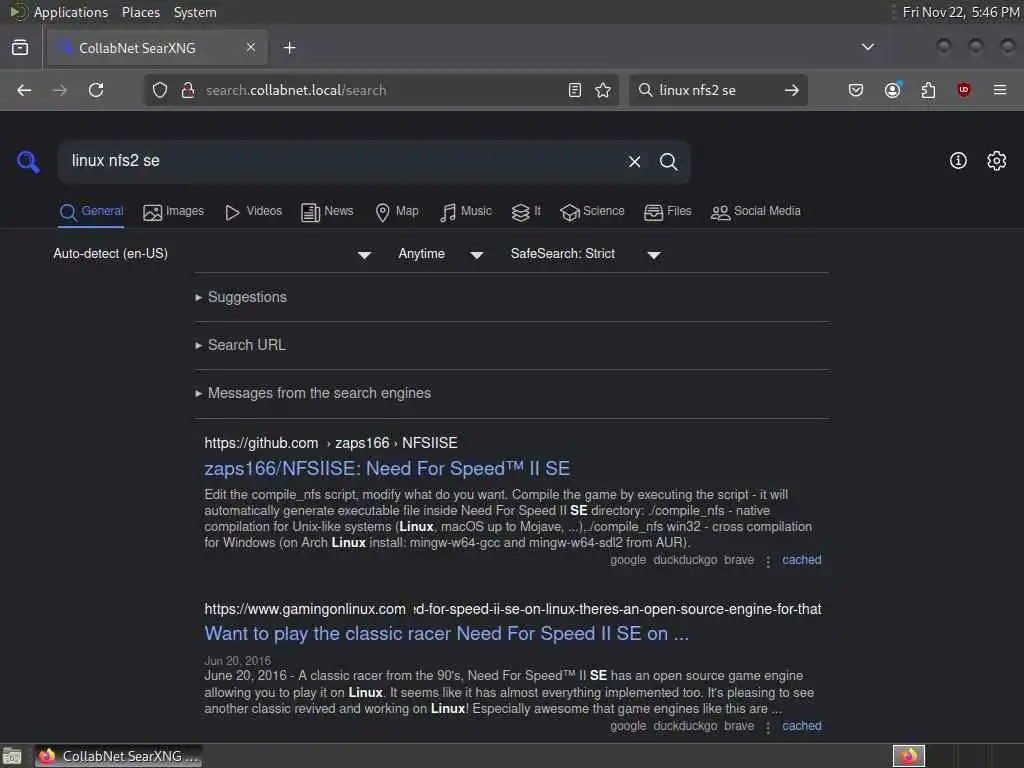Focus the browser search box with linux nfs2 se
The width and height of the screenshot is (1024, 768).
(717, 90)
